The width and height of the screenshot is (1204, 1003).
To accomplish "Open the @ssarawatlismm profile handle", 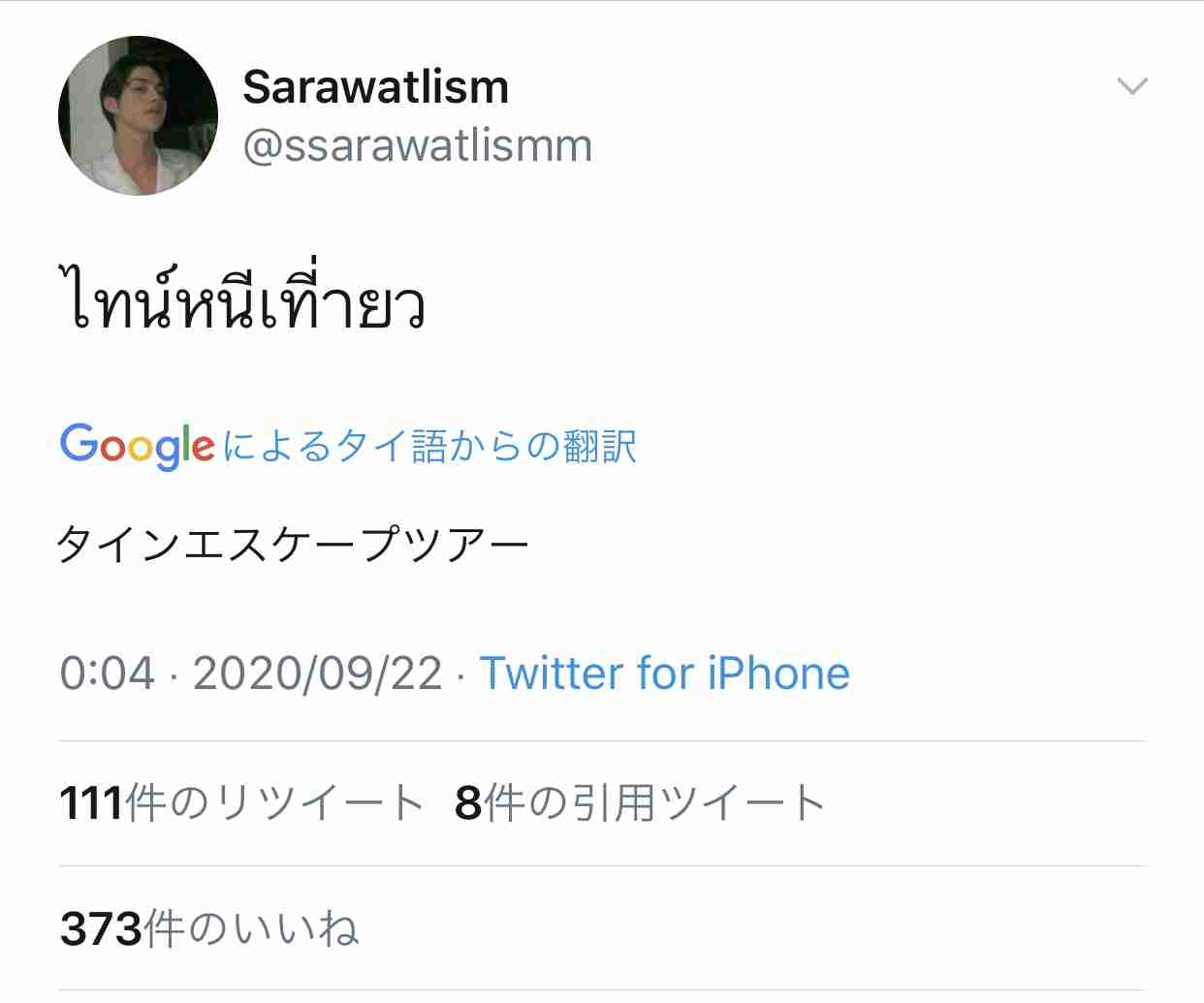I will coord(417,143).
